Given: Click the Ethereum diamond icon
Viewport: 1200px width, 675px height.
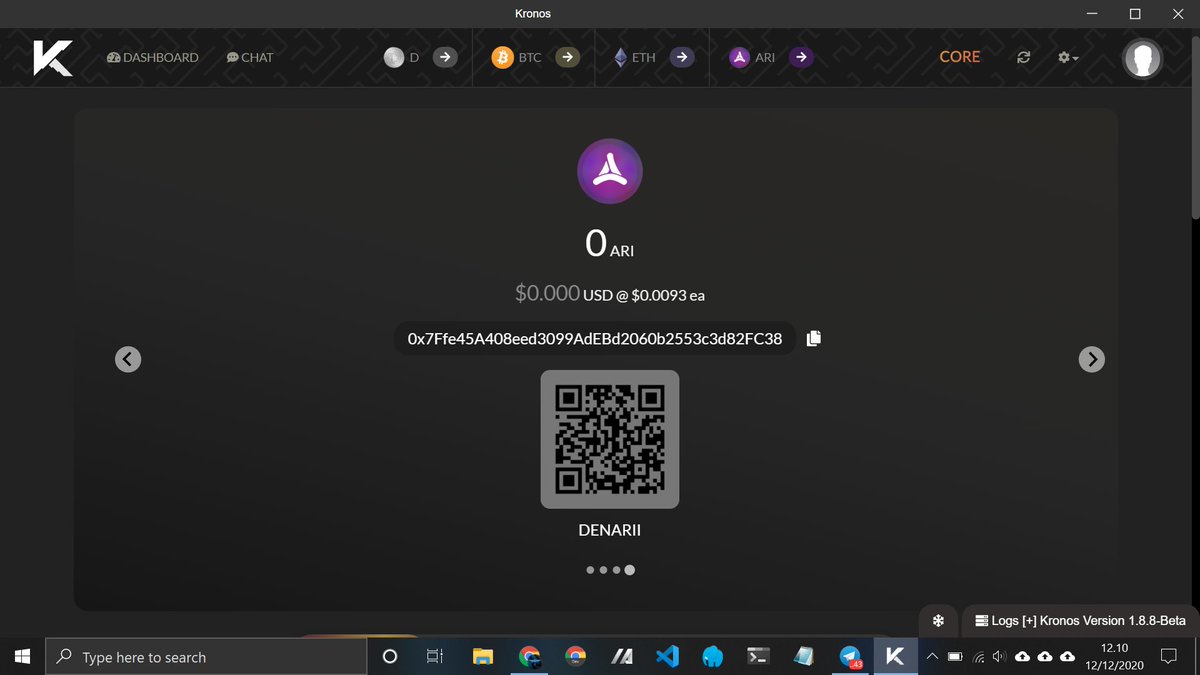Looking at the screenshot, I should [x=620, y=58].
